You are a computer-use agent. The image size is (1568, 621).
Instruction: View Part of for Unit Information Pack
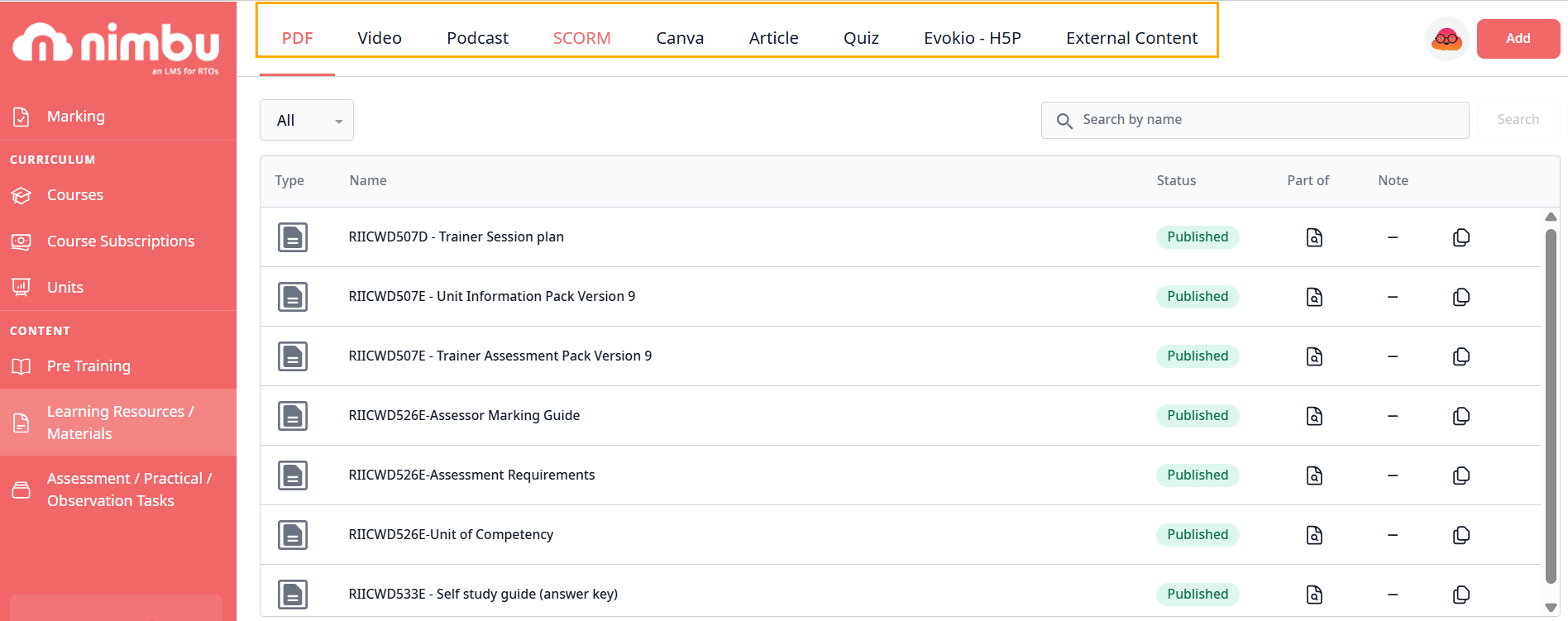(x=1314, y=297)
